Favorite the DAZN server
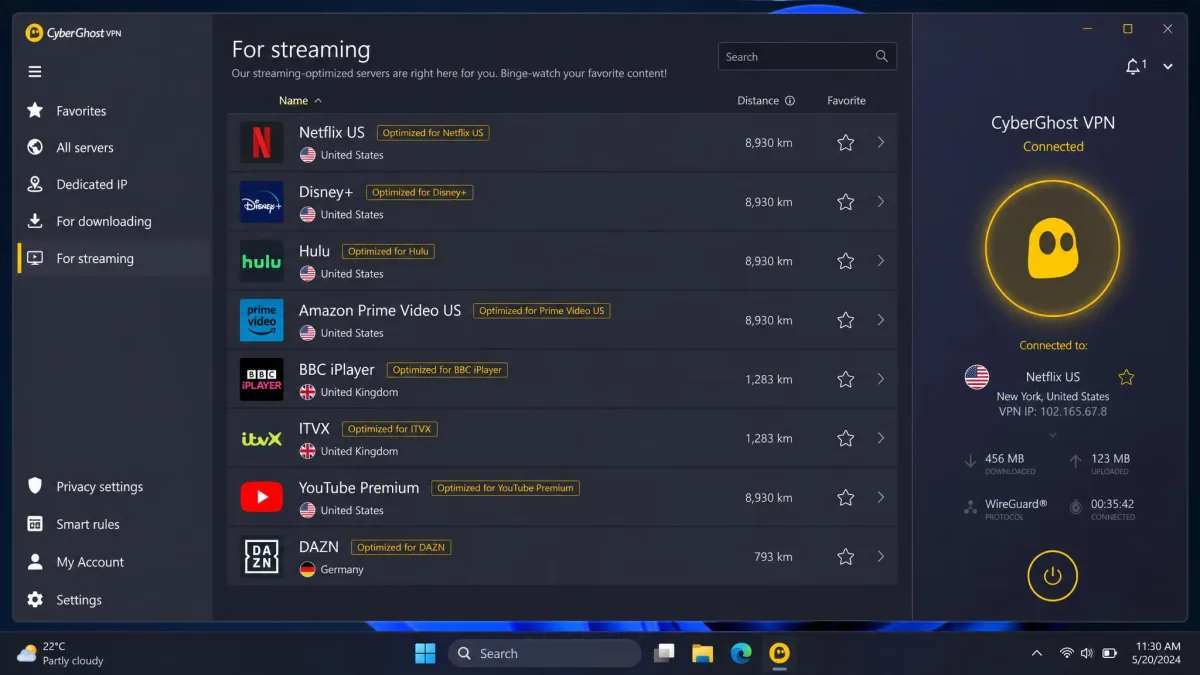 pos(846,556)
